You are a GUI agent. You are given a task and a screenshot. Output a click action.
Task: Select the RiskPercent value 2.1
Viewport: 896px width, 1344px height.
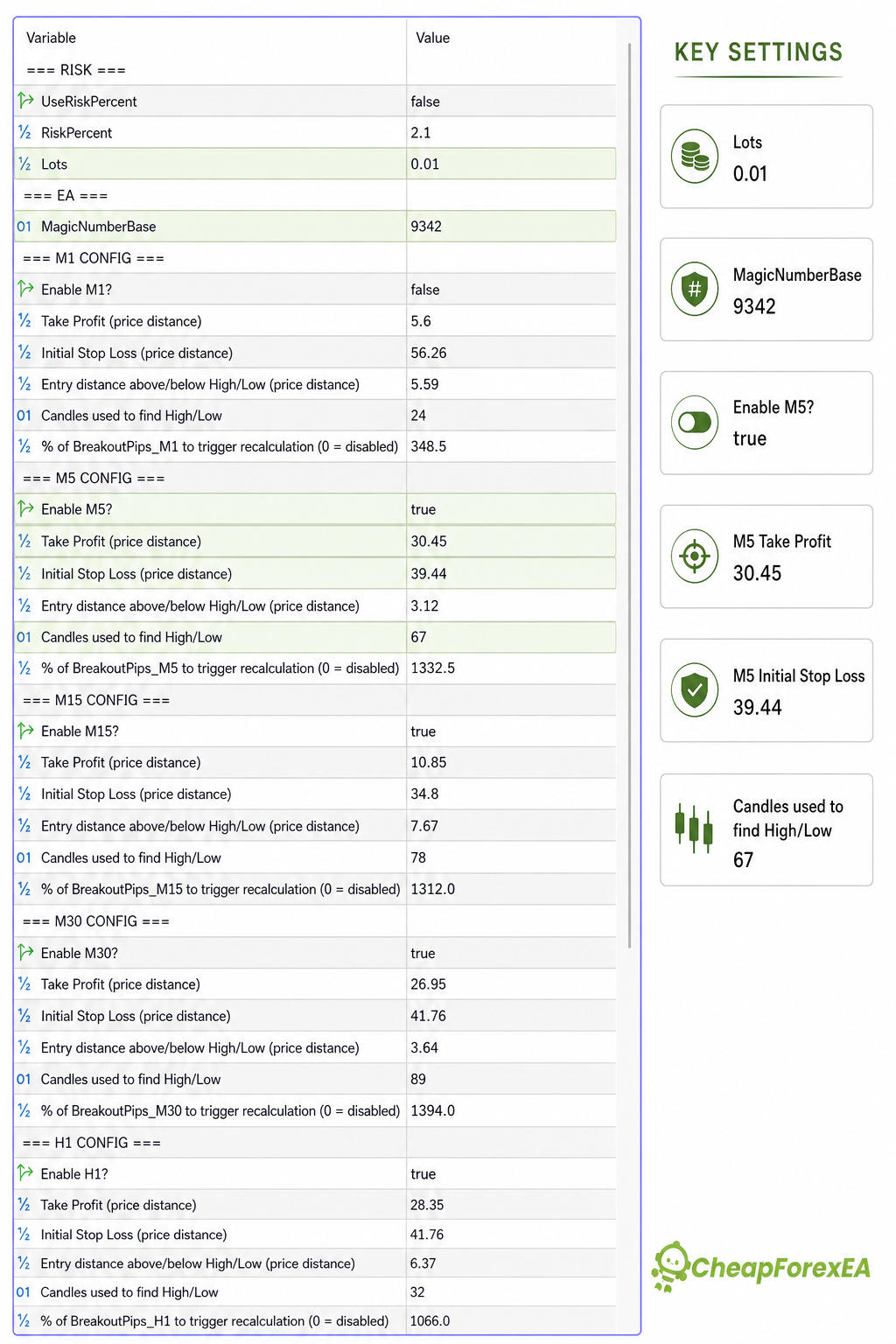(421, 133)
